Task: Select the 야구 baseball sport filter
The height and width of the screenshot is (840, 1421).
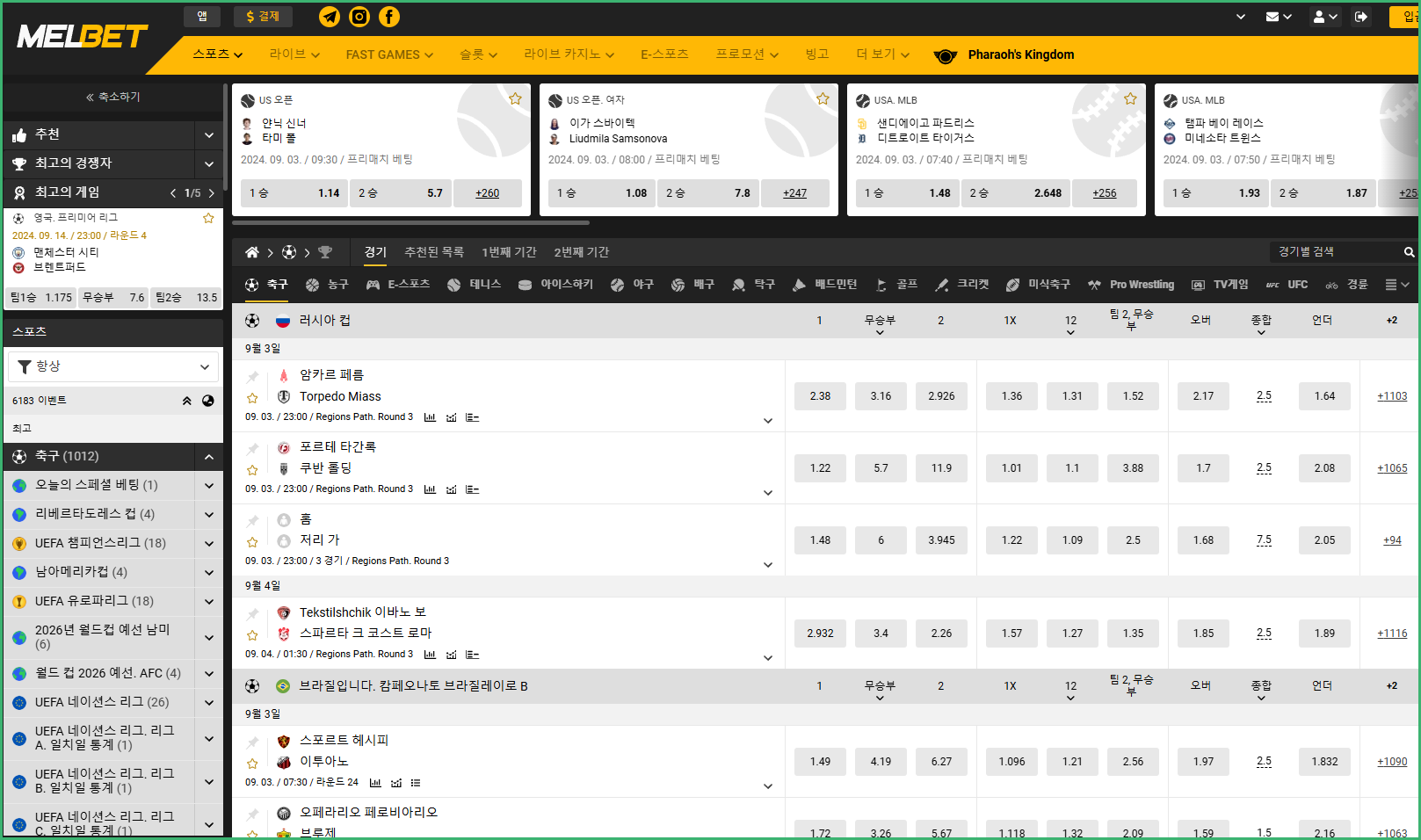Action: [632, 285]
